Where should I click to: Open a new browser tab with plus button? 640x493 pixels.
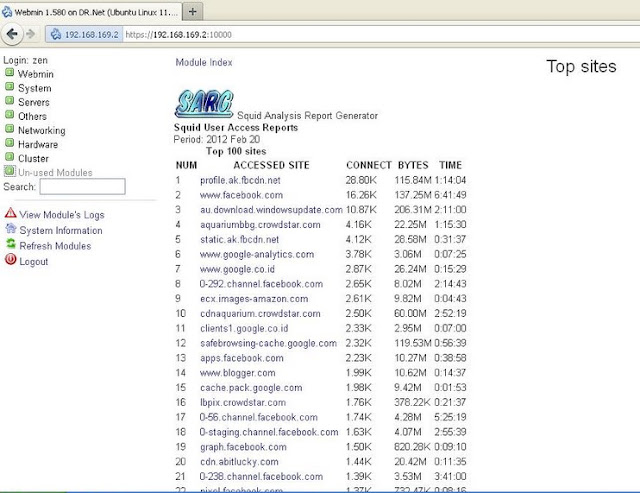(193, 12)
